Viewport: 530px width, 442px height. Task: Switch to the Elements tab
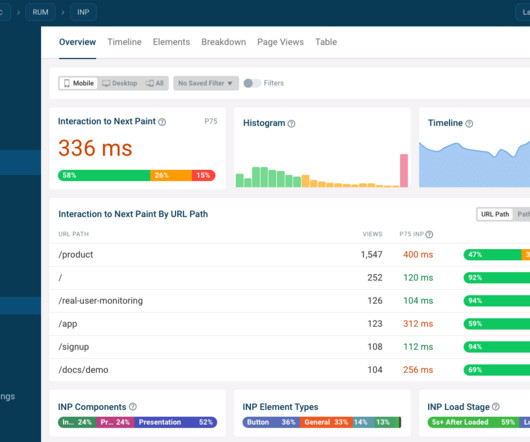coord(171,42)
